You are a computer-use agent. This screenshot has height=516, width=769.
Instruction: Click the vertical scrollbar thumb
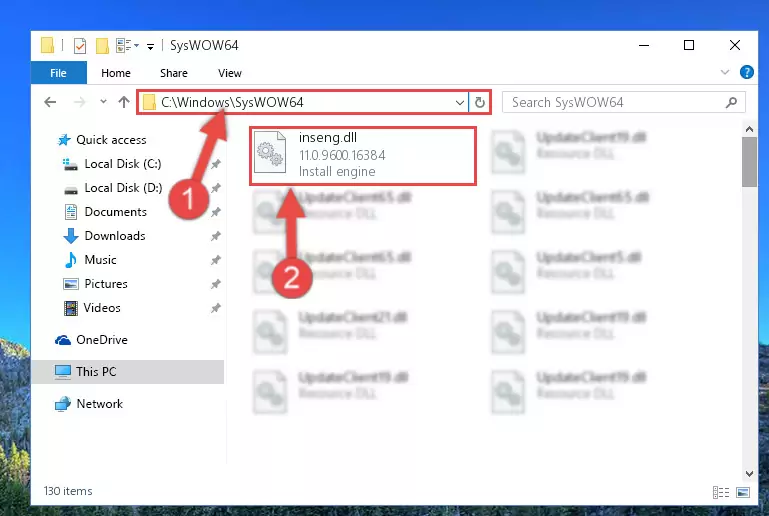tap(749, 162)
